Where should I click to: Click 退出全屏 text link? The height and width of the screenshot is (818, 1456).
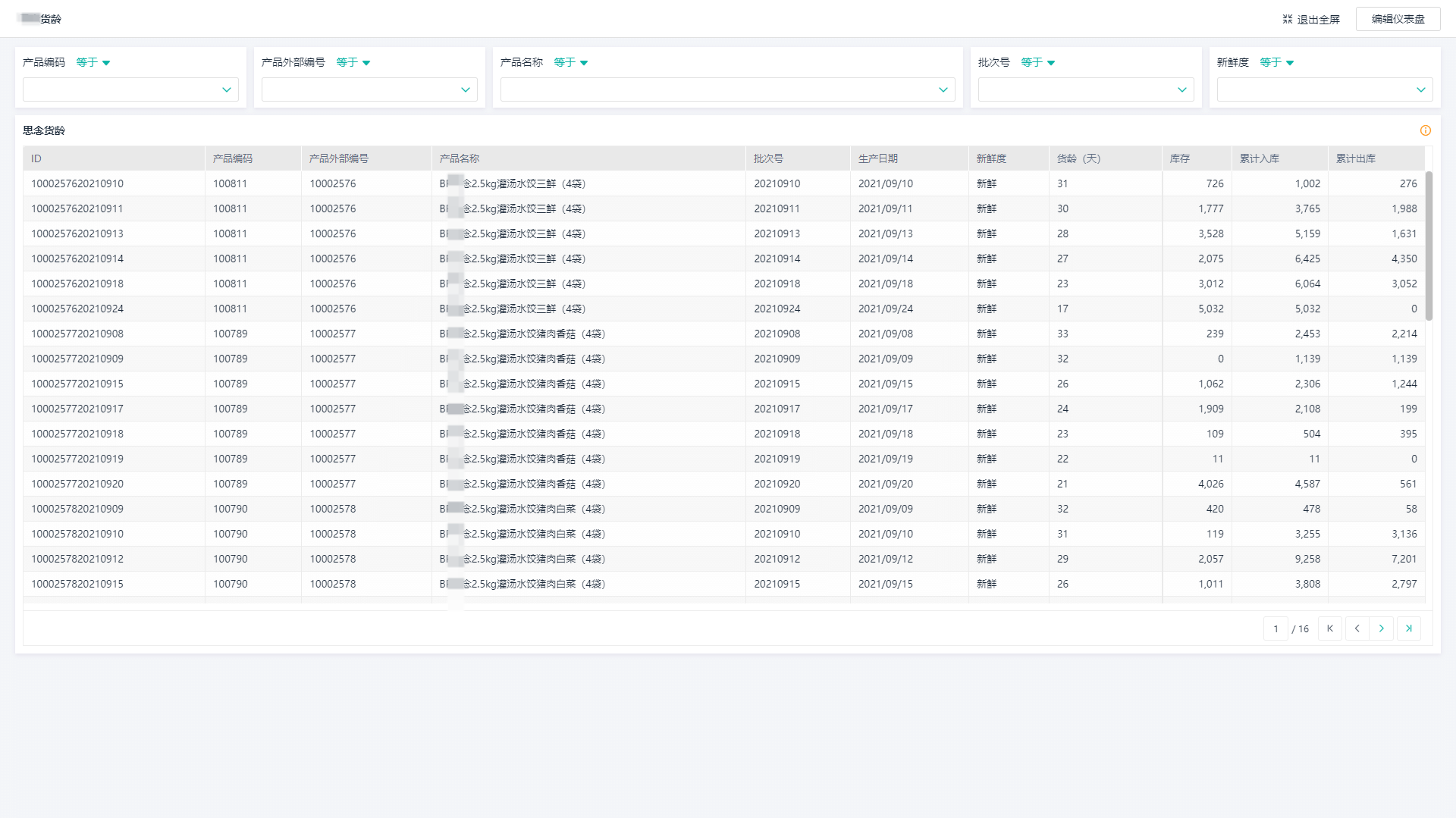[1318, 20]
